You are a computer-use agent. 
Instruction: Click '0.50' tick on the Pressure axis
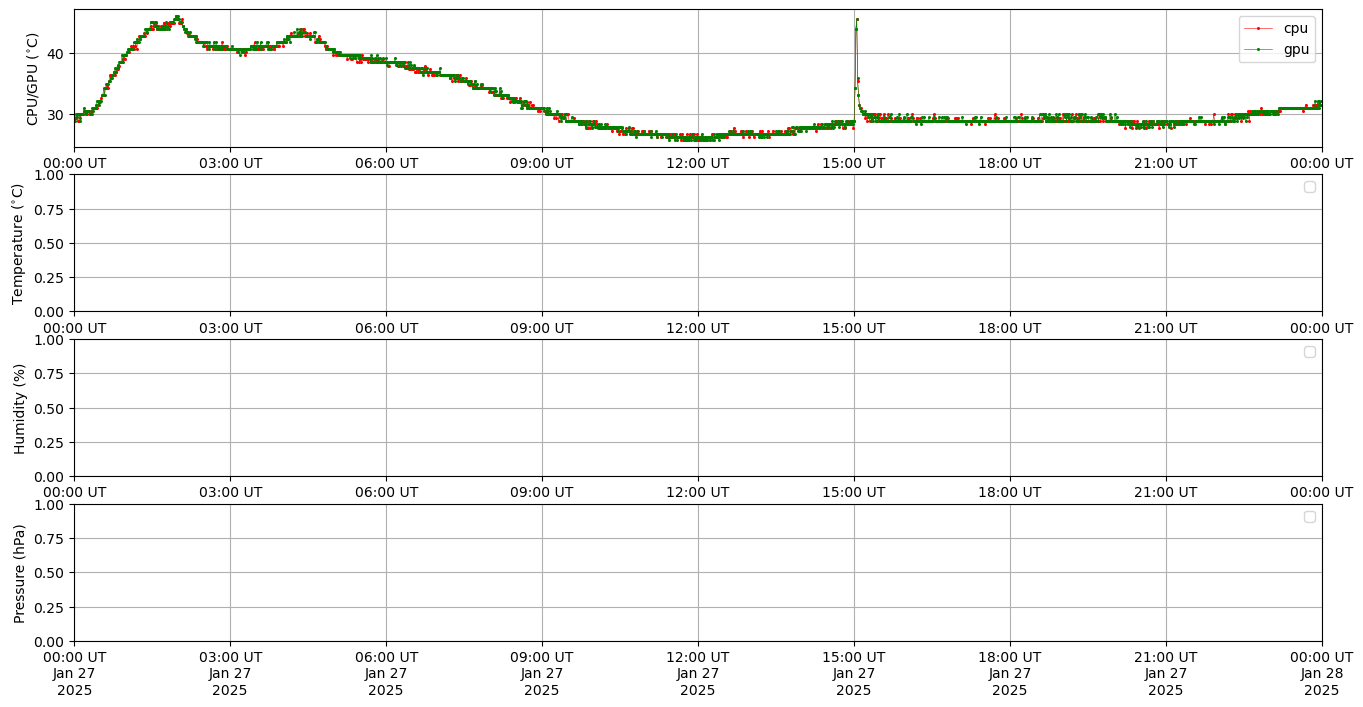(51, 573)
